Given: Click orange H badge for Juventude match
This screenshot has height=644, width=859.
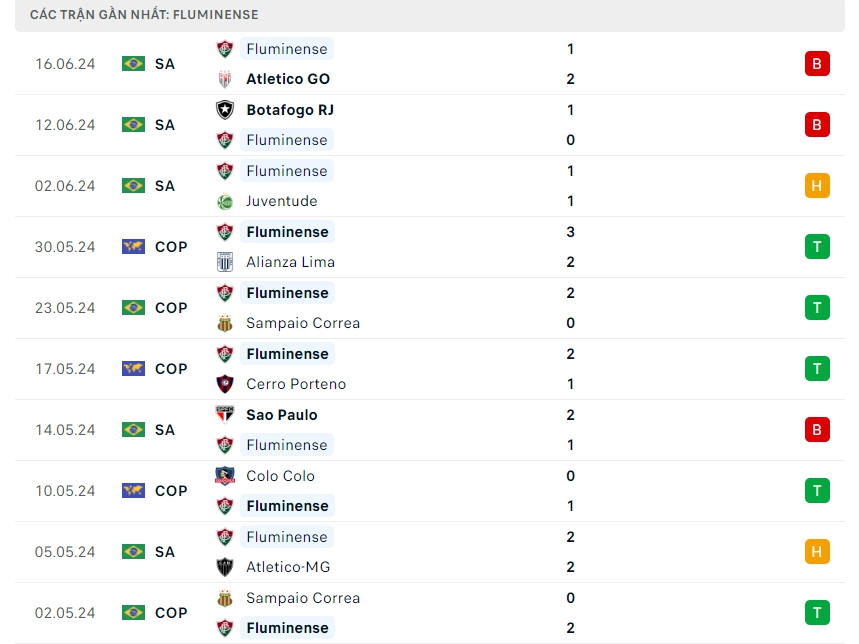Looking at the screenshot, I should point(817,186).
